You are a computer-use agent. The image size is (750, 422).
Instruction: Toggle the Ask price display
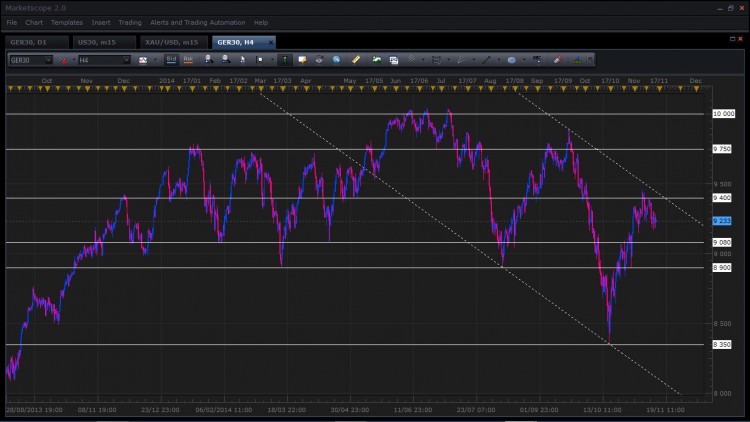click(188, 60)
